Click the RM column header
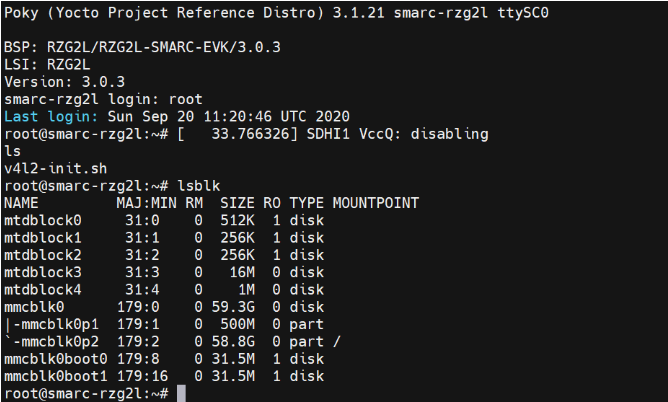This screenshot has height=402, width=668. (x=194, y=203)
